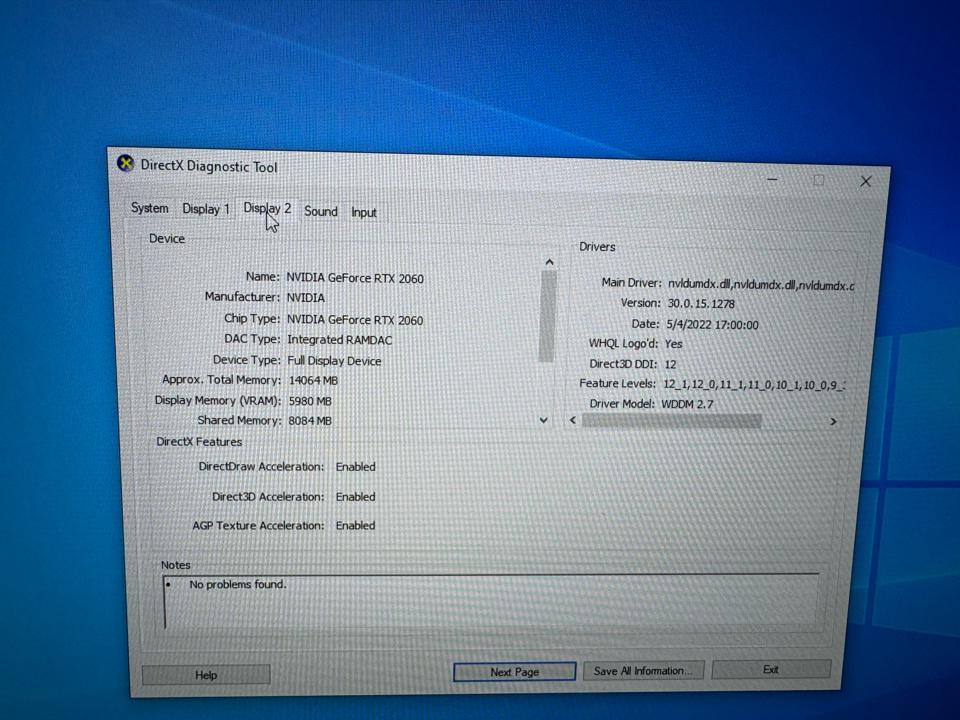The width and height of the screenshot is (960, 720).
Task: Click Device list scroll up arrow
Action: (x=549, y=263)
